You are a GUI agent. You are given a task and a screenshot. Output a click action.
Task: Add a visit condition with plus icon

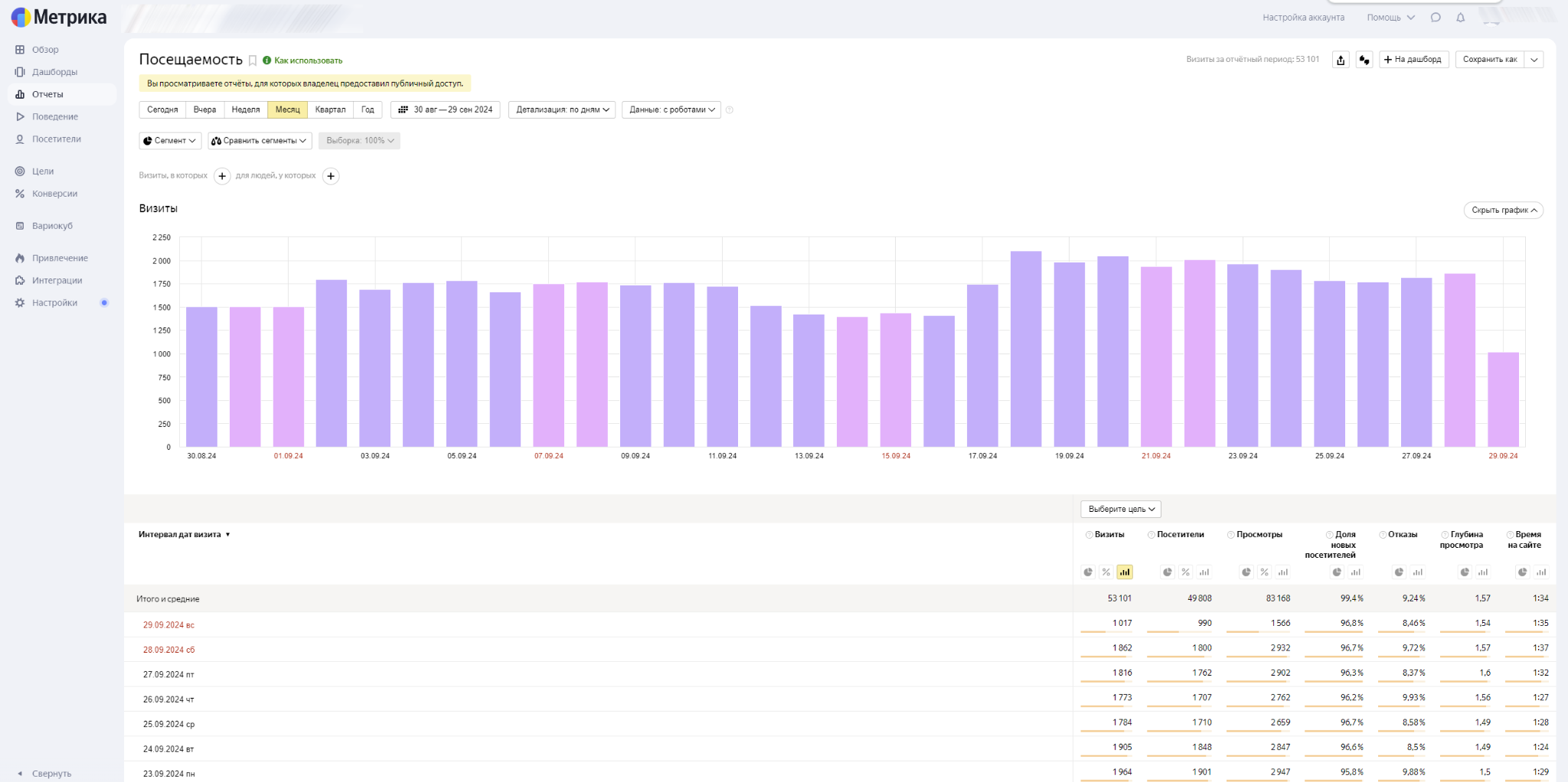222,176
